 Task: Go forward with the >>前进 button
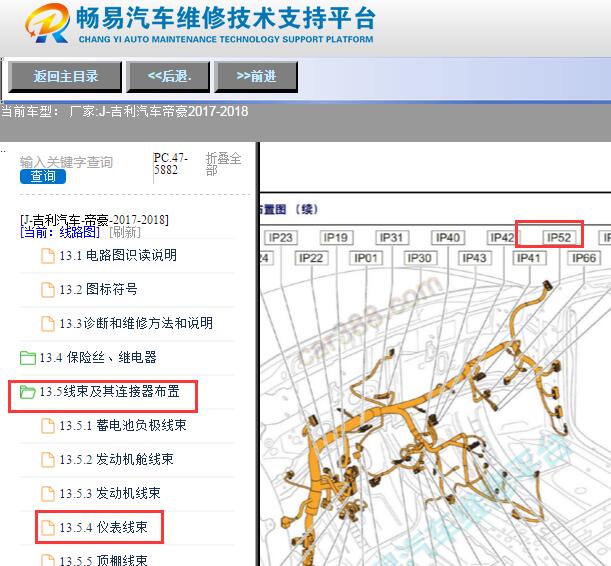[x=256, y=76]
